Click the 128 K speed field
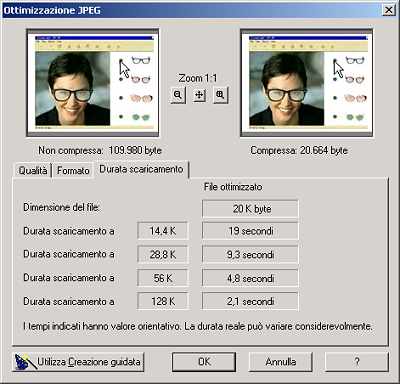Image resolution: width=400 pixels, height=384 pixels. 163,301
